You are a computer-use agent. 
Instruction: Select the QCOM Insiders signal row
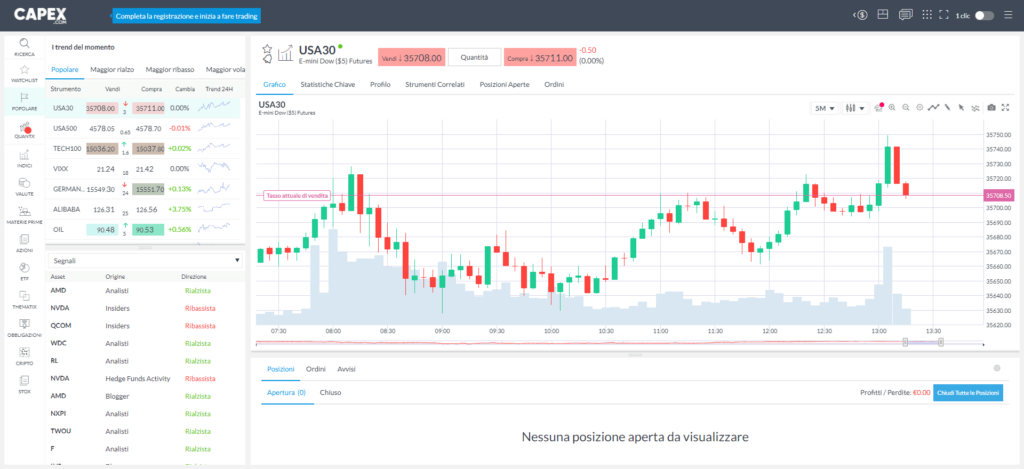146,325
